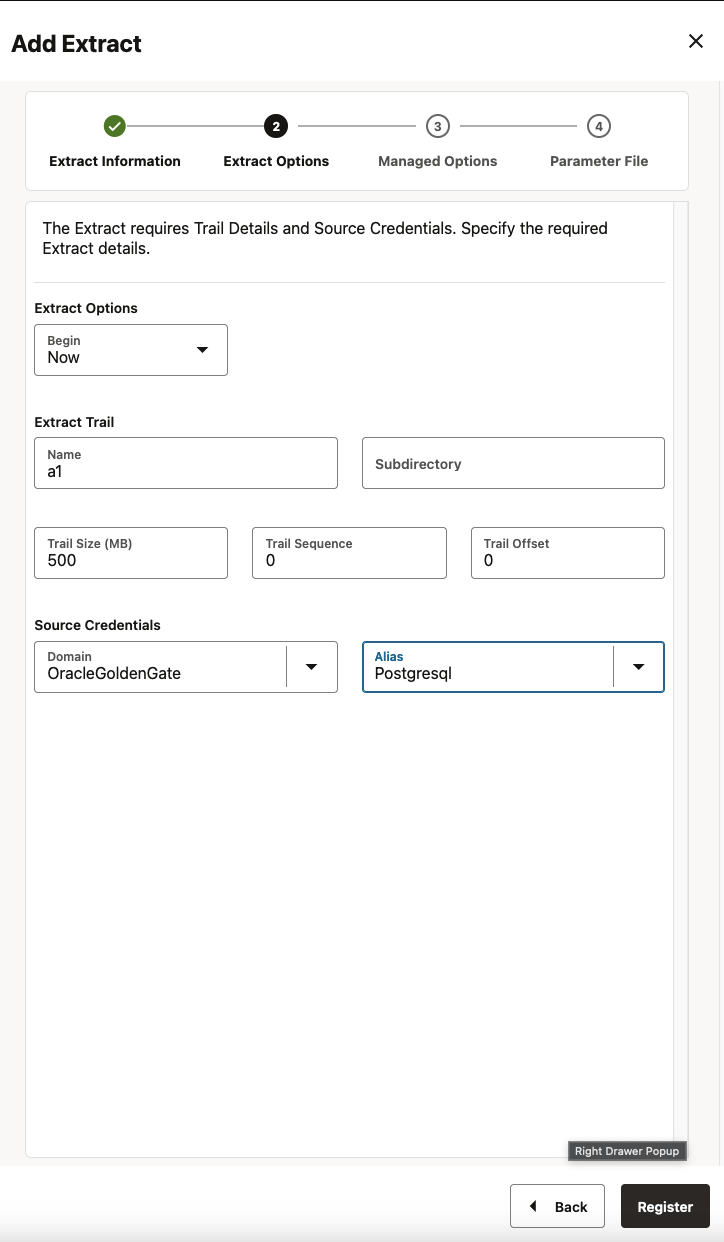
Task: Select step 2 Extract Options circle icon
Action: tap(276, 126)
